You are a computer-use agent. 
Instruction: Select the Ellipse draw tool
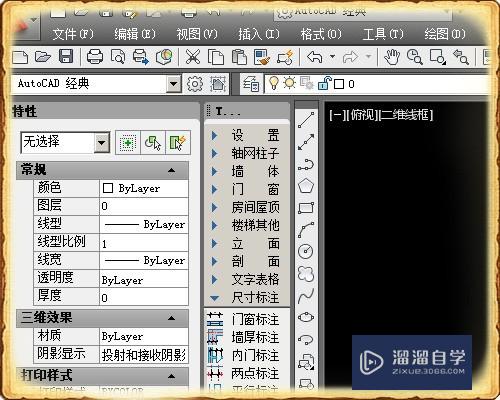306,317
